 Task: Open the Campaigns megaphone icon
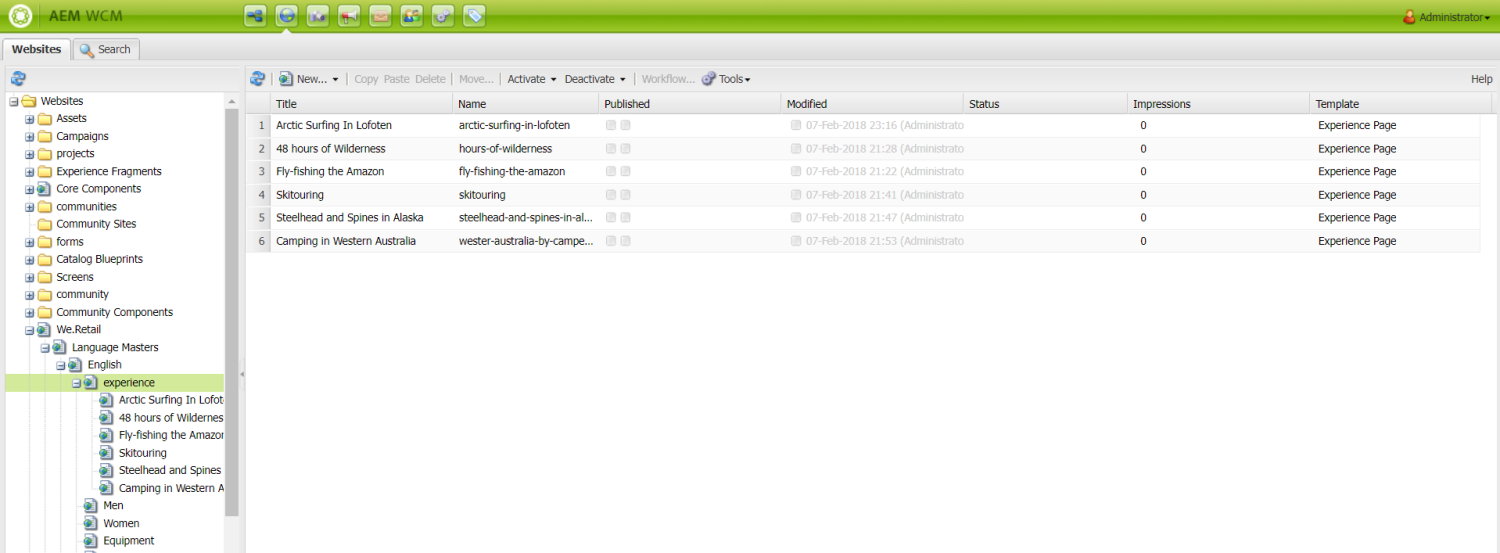[x=349, y=16]
